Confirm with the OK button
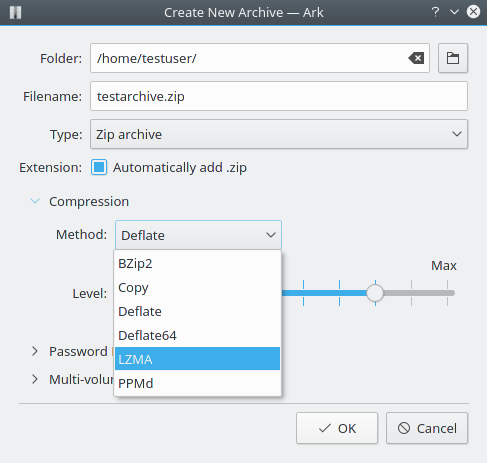This screenshot has width=487, height=463. pyautogui.click(x=337, y=428)
